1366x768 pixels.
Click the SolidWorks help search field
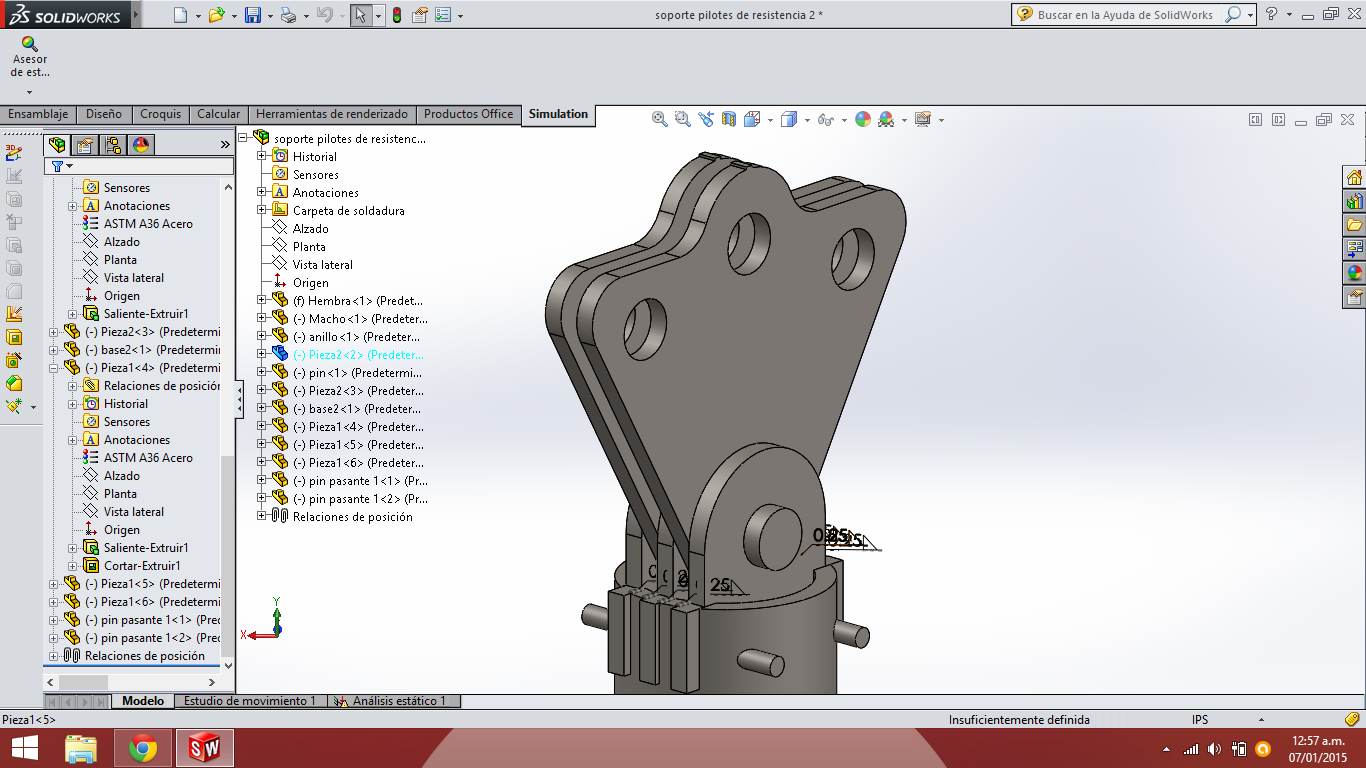tap(1127, 15)
